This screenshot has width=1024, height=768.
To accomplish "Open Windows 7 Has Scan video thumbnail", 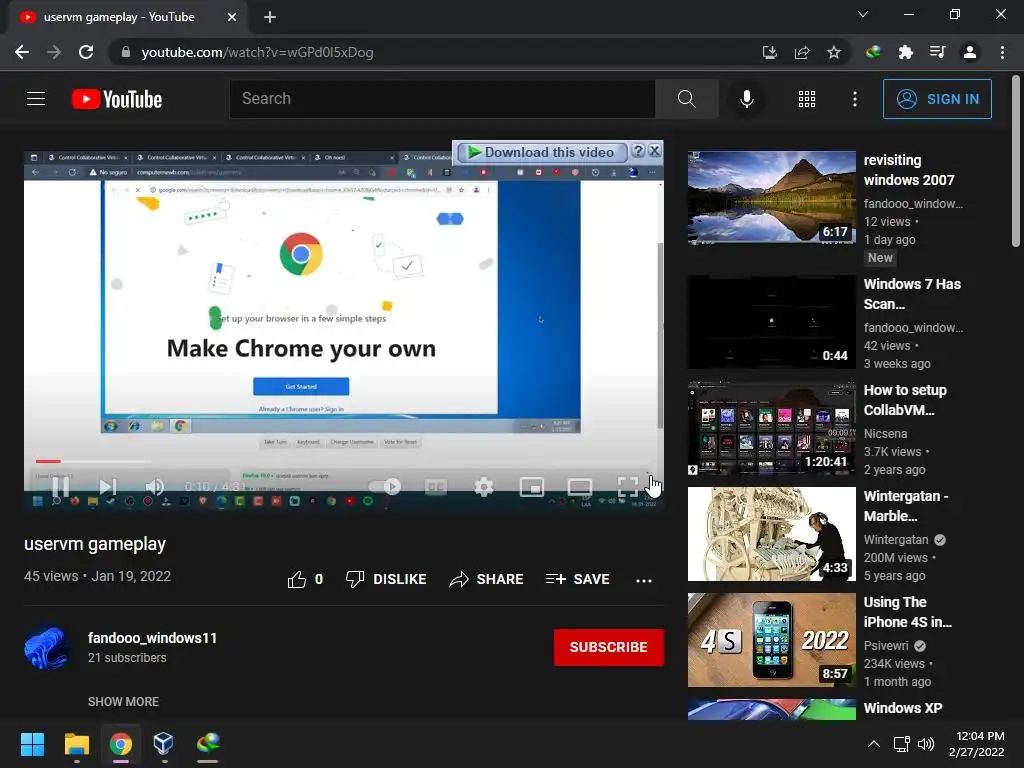I will tap(771, 322).
